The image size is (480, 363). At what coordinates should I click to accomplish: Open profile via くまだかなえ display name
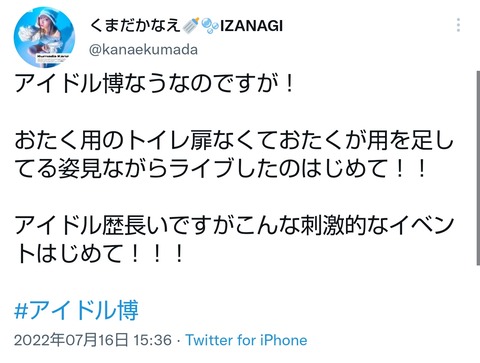click(x=135, y=25)
